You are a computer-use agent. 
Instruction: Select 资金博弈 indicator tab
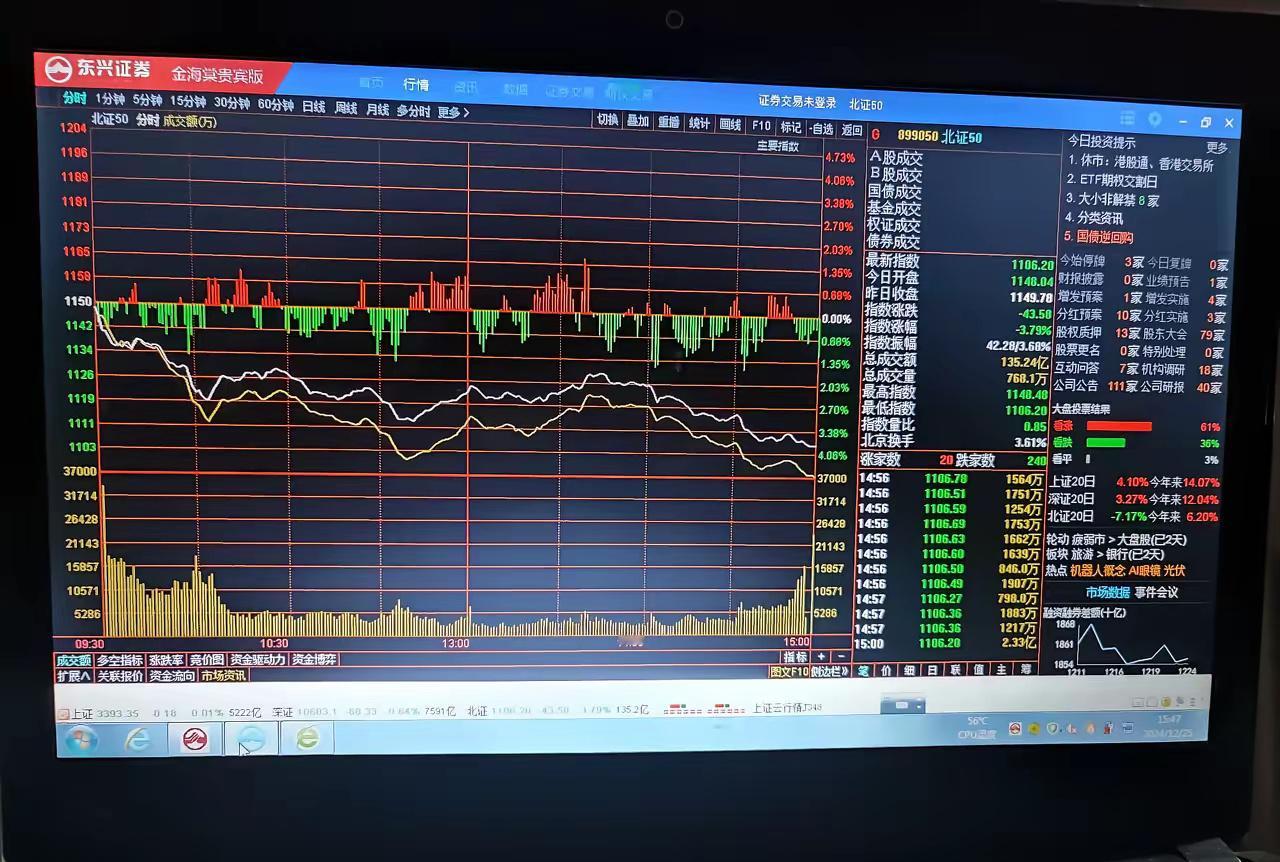point(314,660)
